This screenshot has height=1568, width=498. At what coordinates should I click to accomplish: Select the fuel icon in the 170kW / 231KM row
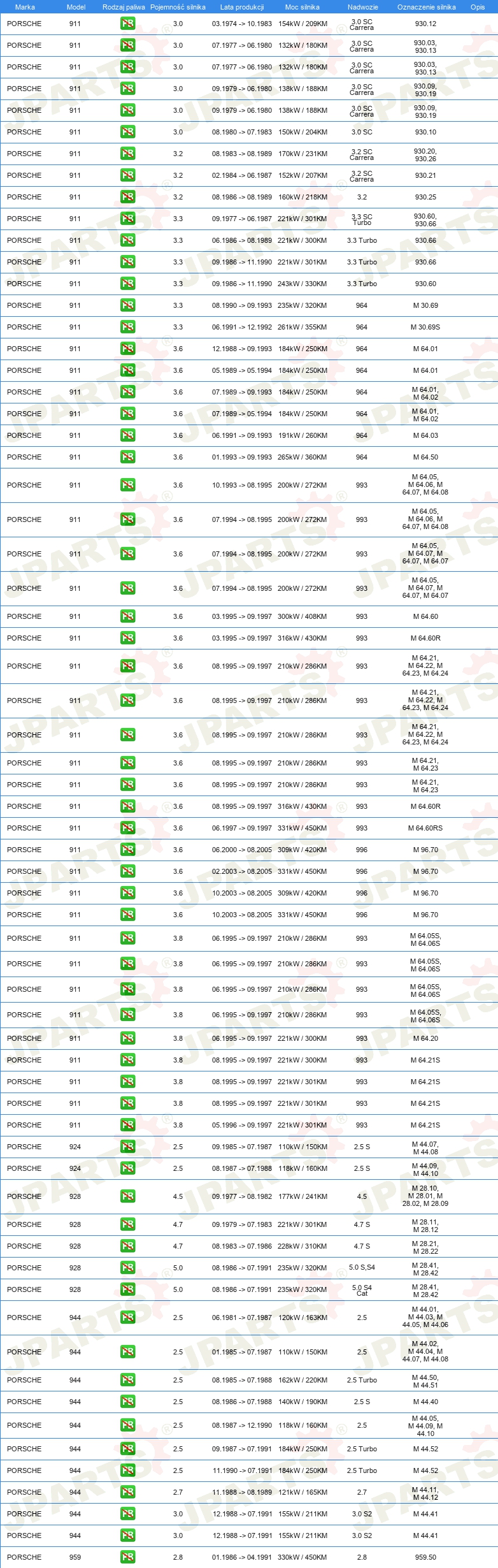pos(127,154)
